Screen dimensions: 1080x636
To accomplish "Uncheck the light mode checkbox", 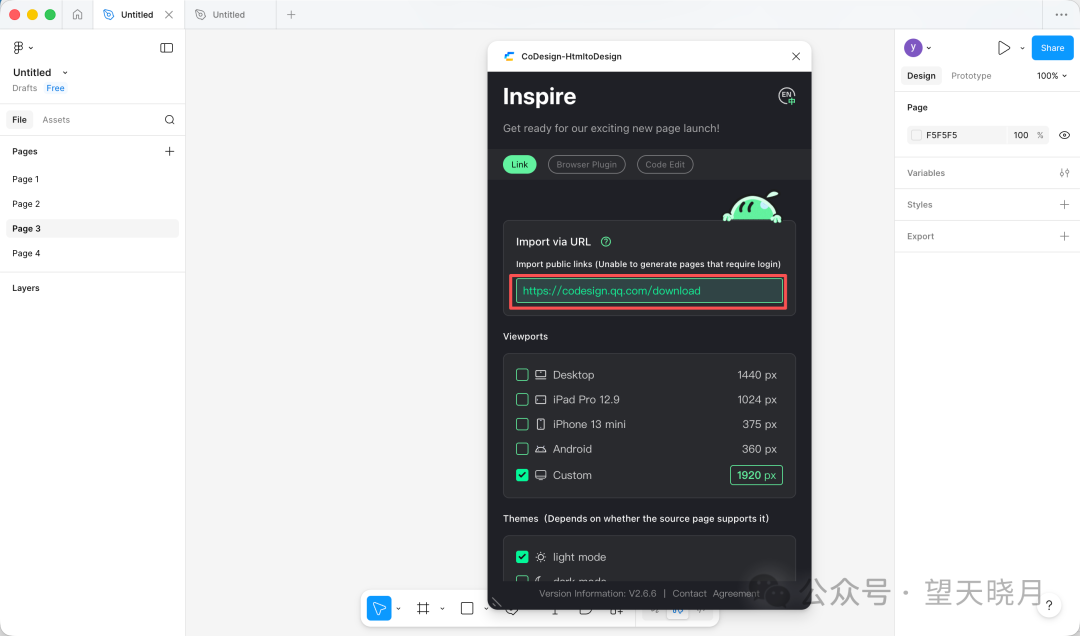I will [x=522, y=557].
